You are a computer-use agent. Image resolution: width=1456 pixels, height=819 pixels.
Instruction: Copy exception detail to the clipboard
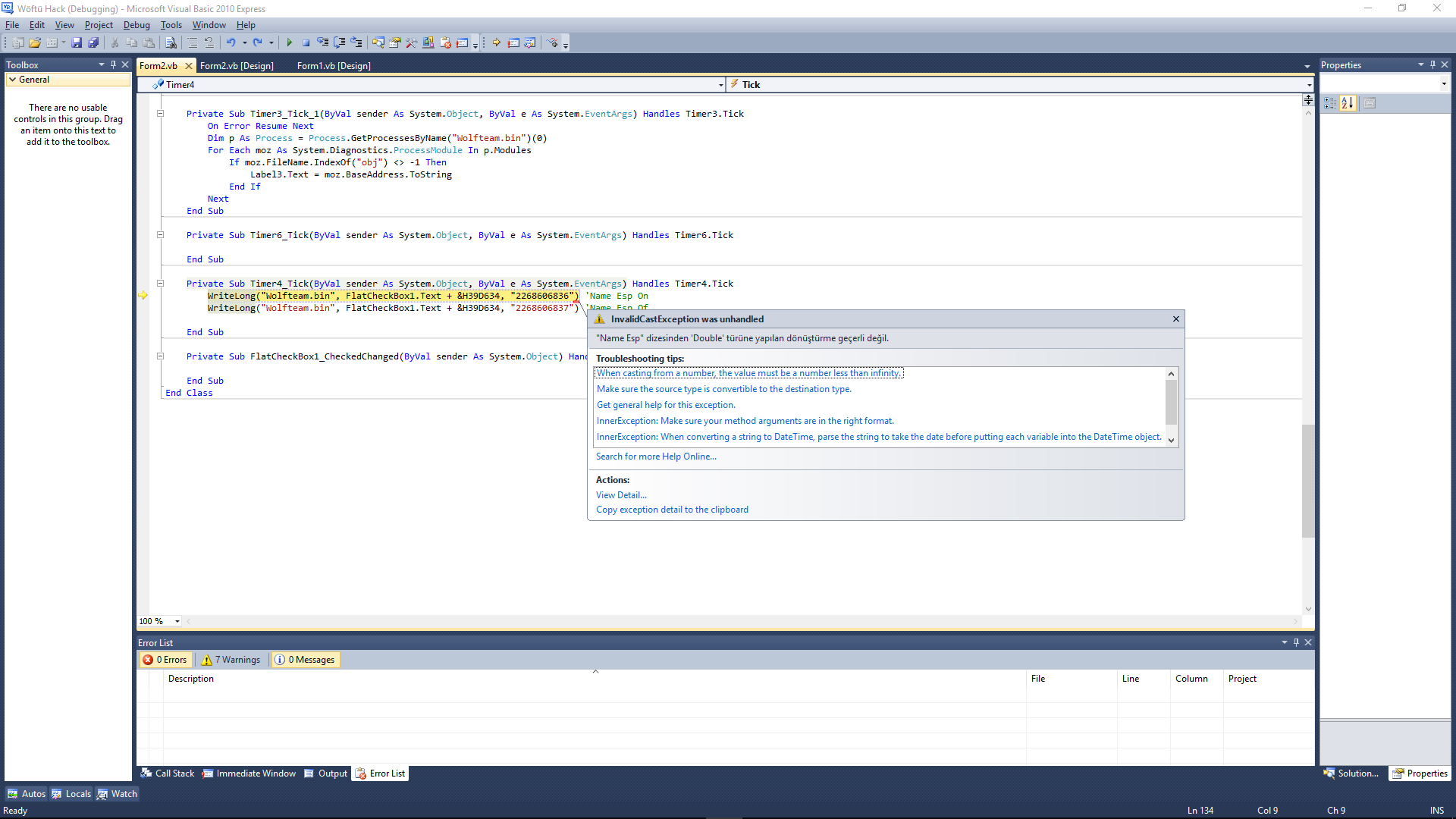point(672,510)
